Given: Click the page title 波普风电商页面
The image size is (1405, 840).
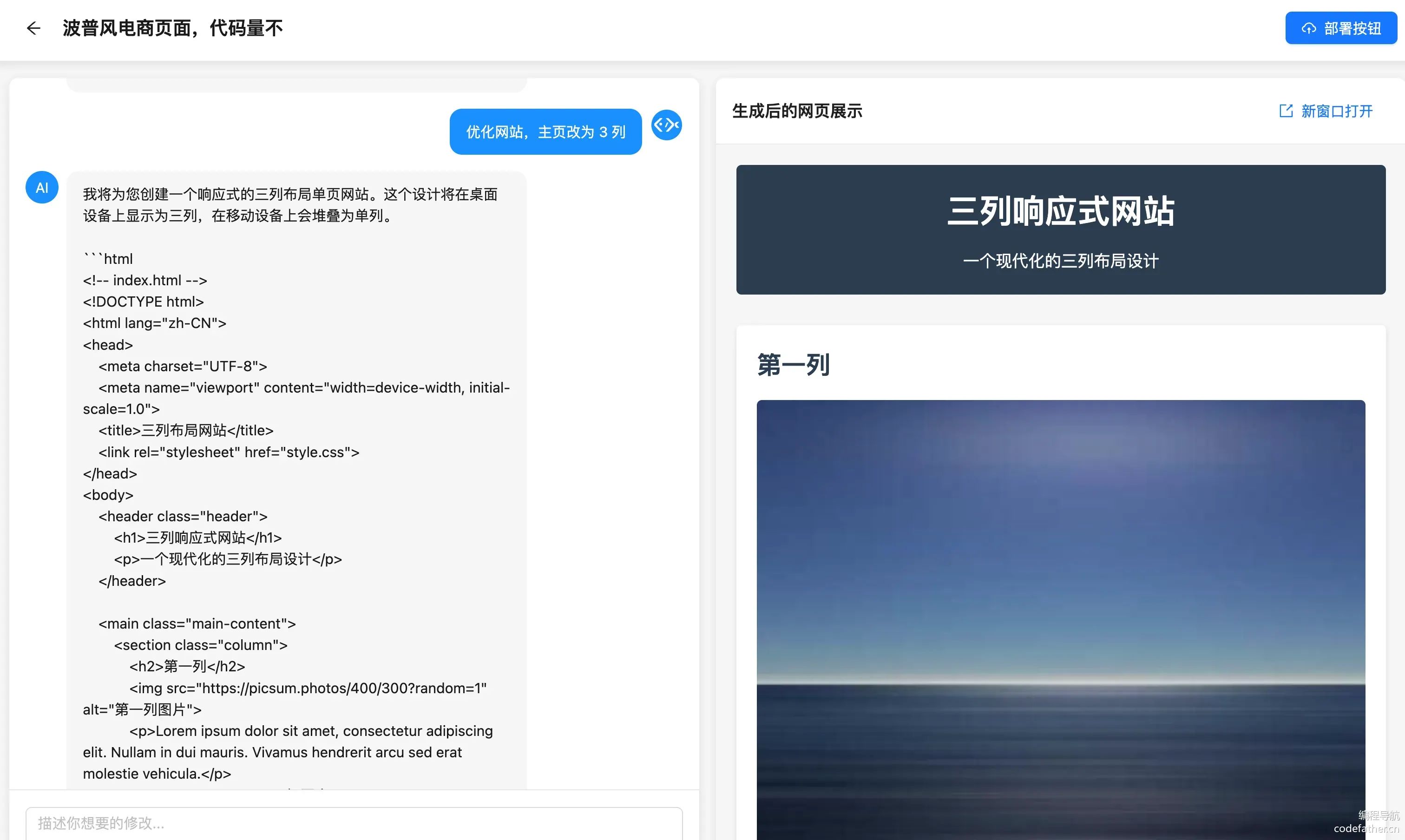Looking at the screenshot, I should click(x=173, y=28).
